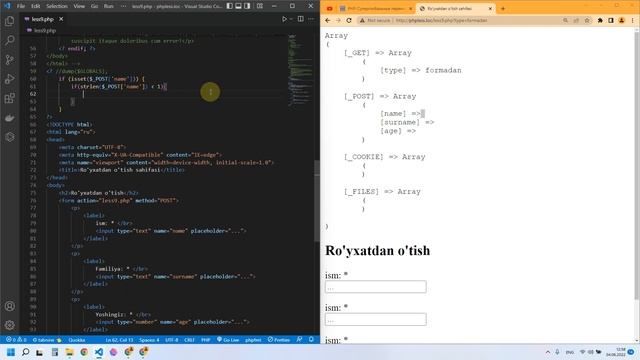This screenshot has height=360, width=640.
Task: Click tabnine status bar item
Action: pos(47,340)
